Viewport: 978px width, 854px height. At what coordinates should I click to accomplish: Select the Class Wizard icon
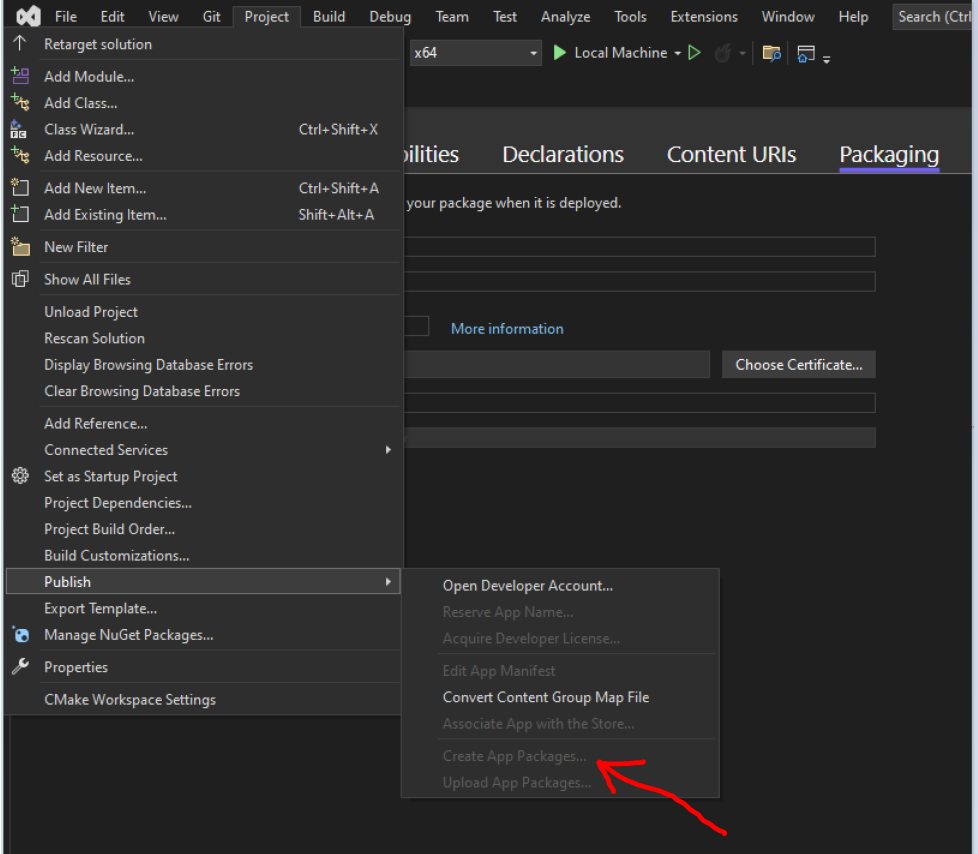(20, 129)
